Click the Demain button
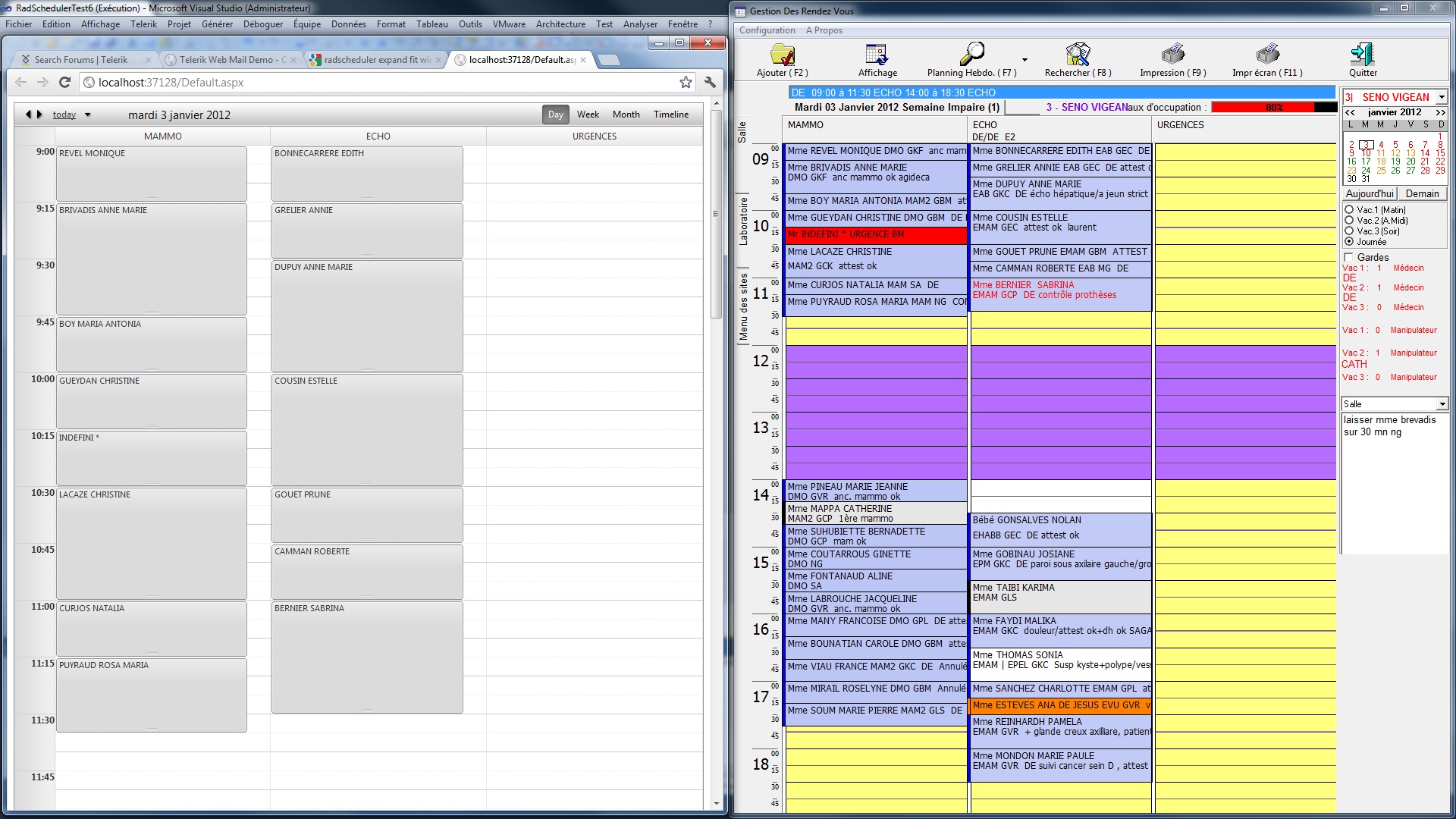 pyautogui.click(x=1422, y=193)
